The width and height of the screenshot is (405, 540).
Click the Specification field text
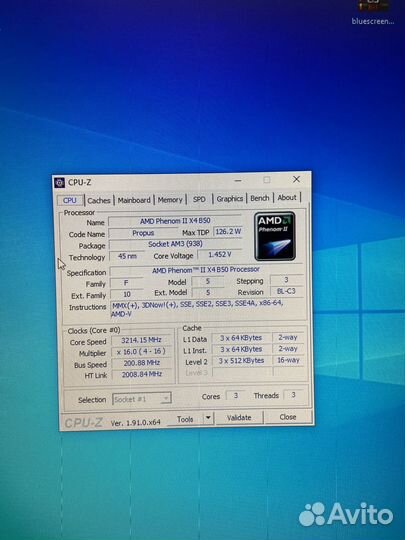[x=206, y=270]
